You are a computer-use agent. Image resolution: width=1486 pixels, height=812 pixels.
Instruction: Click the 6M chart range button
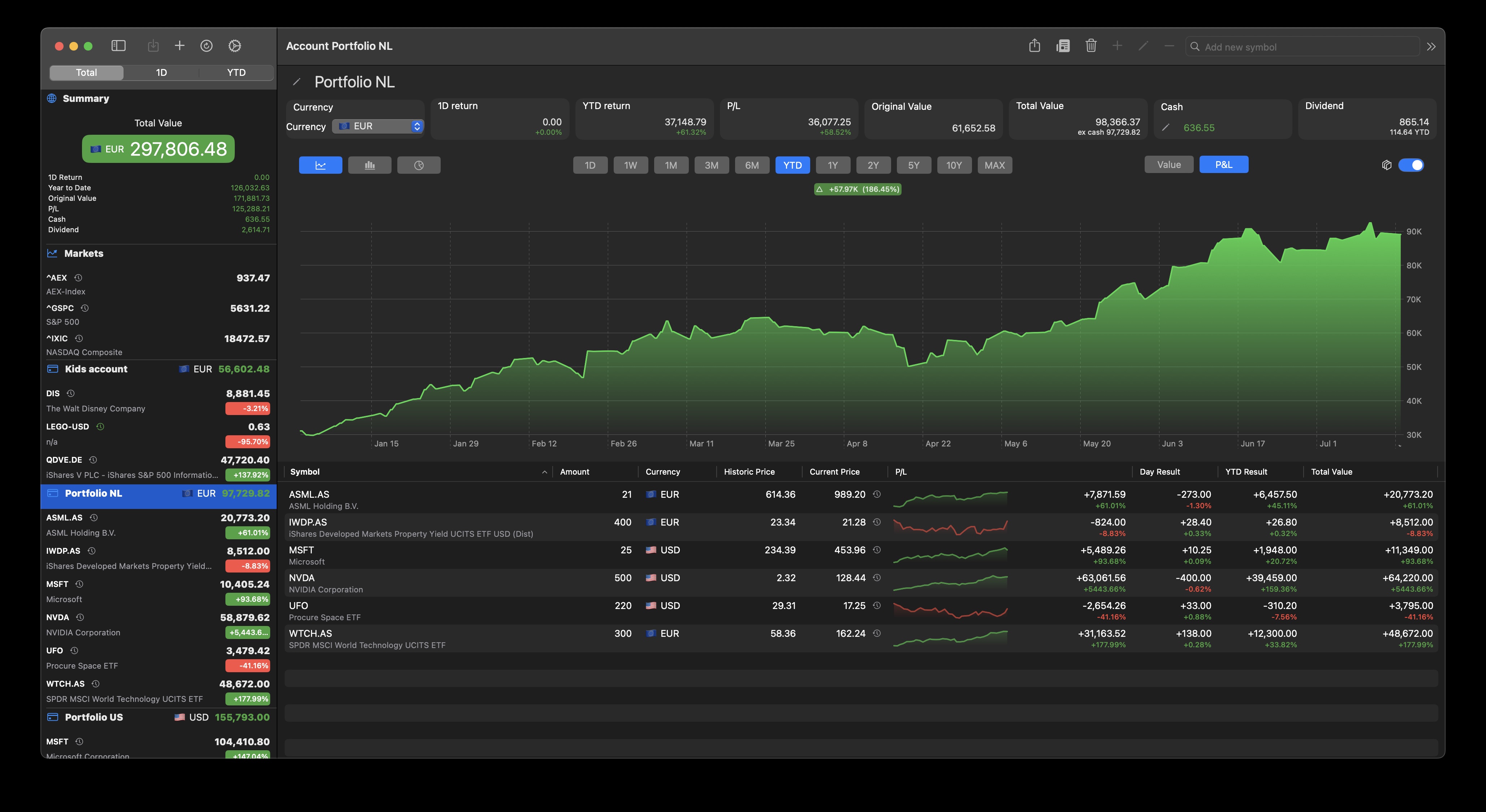tap(752, 165)
